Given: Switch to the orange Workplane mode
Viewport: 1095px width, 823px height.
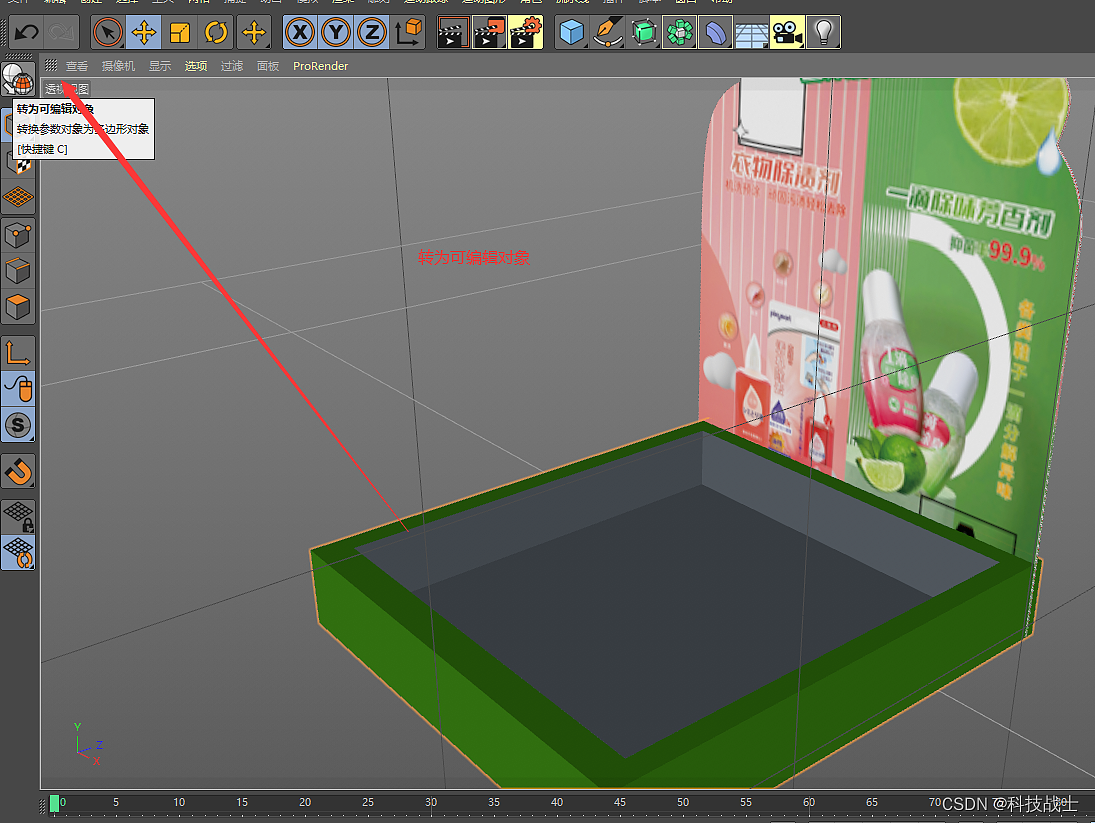Looking at the screenshot, I should click(18, 197).
